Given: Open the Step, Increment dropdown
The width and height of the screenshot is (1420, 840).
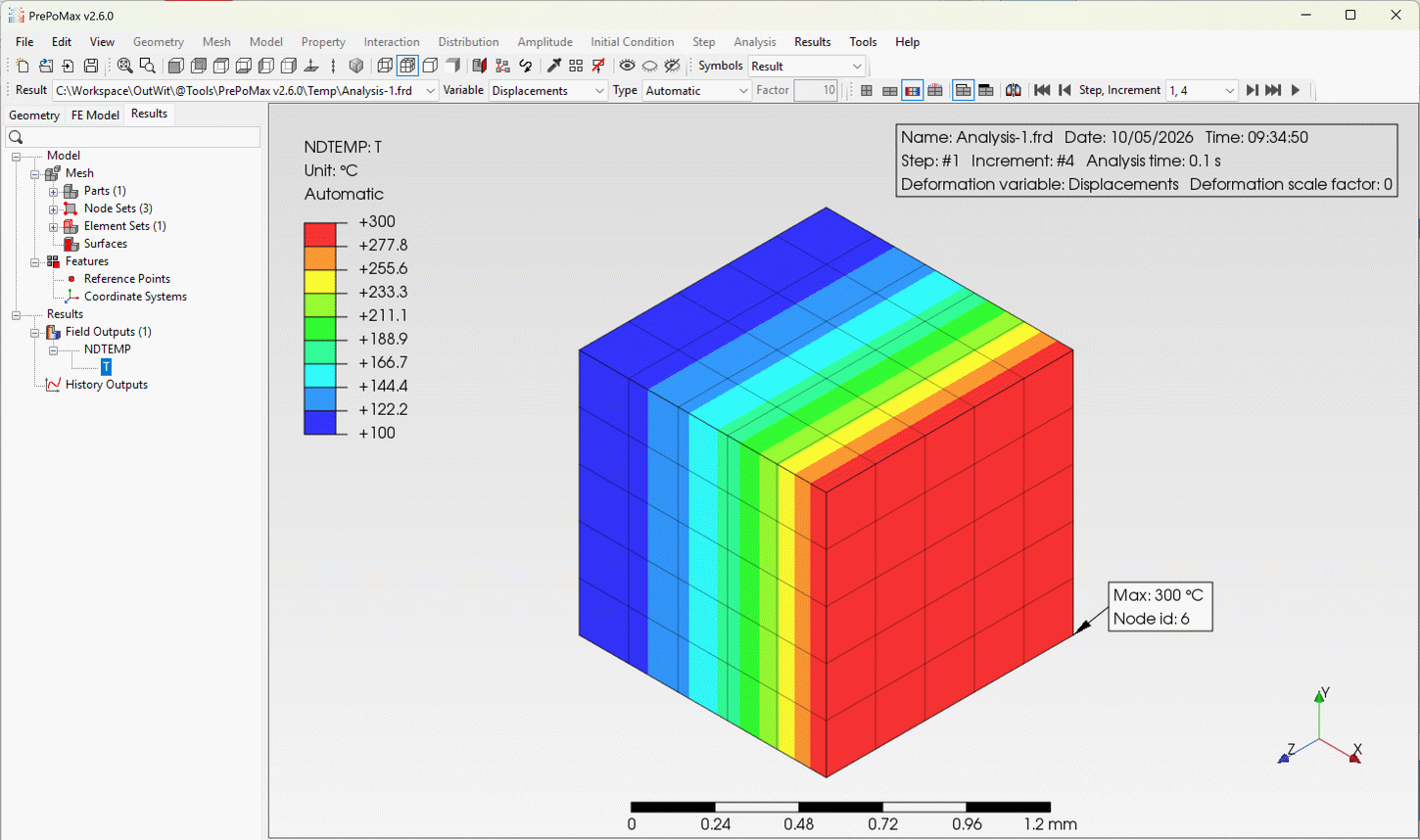Looking at the screenshot, I should point(1202,90).
